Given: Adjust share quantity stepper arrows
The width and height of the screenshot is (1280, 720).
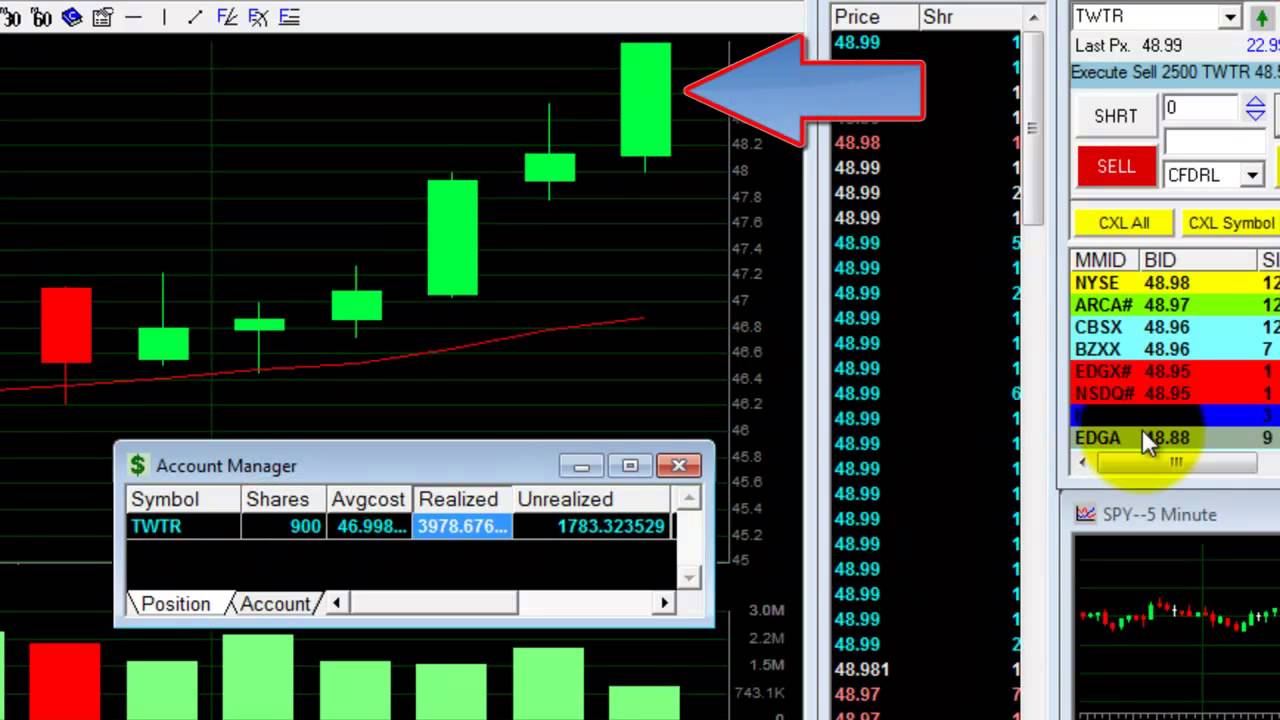Looking at the screenshot, I should [x=1255, y=108].
